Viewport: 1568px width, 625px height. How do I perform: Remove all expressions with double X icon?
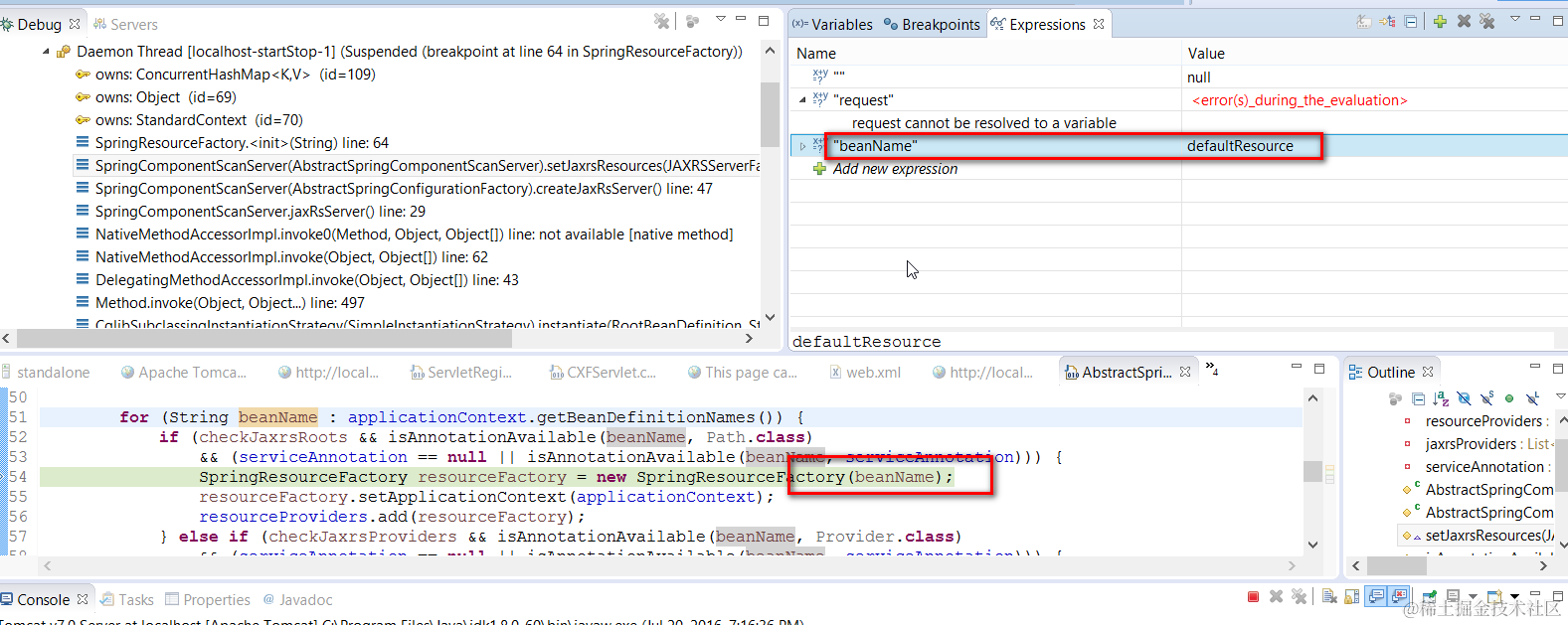click(1487, 21)
